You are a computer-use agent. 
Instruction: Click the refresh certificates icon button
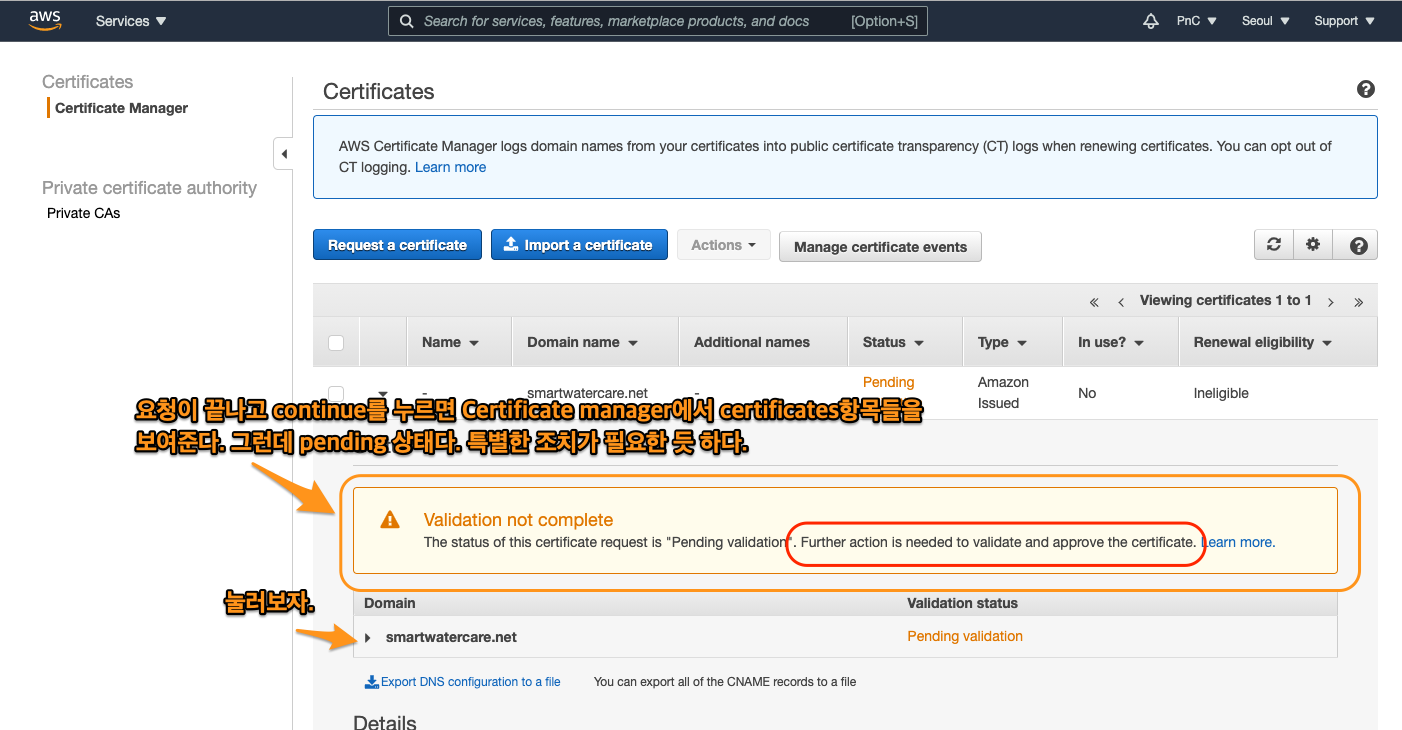click(1273, 245)
